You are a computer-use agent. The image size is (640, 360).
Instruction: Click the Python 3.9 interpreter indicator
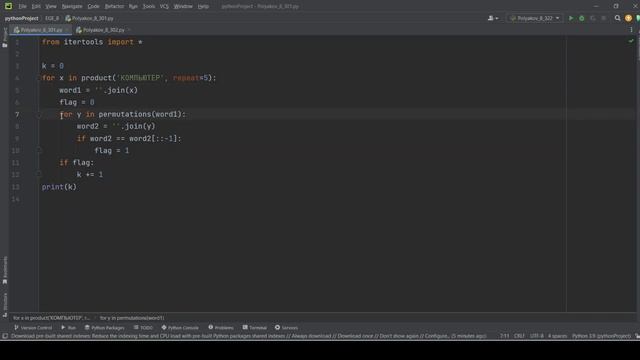(601, 336)
